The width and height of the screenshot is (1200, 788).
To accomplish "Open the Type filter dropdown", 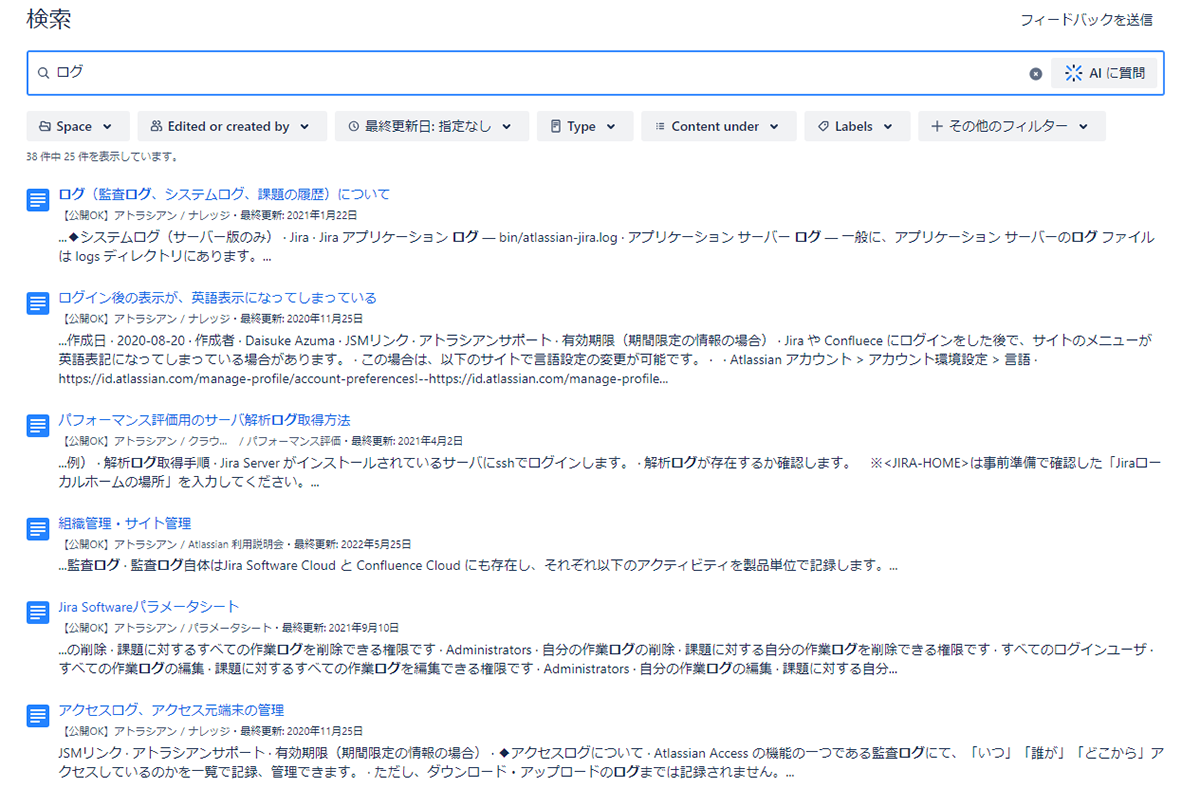I will coord(584,126).
